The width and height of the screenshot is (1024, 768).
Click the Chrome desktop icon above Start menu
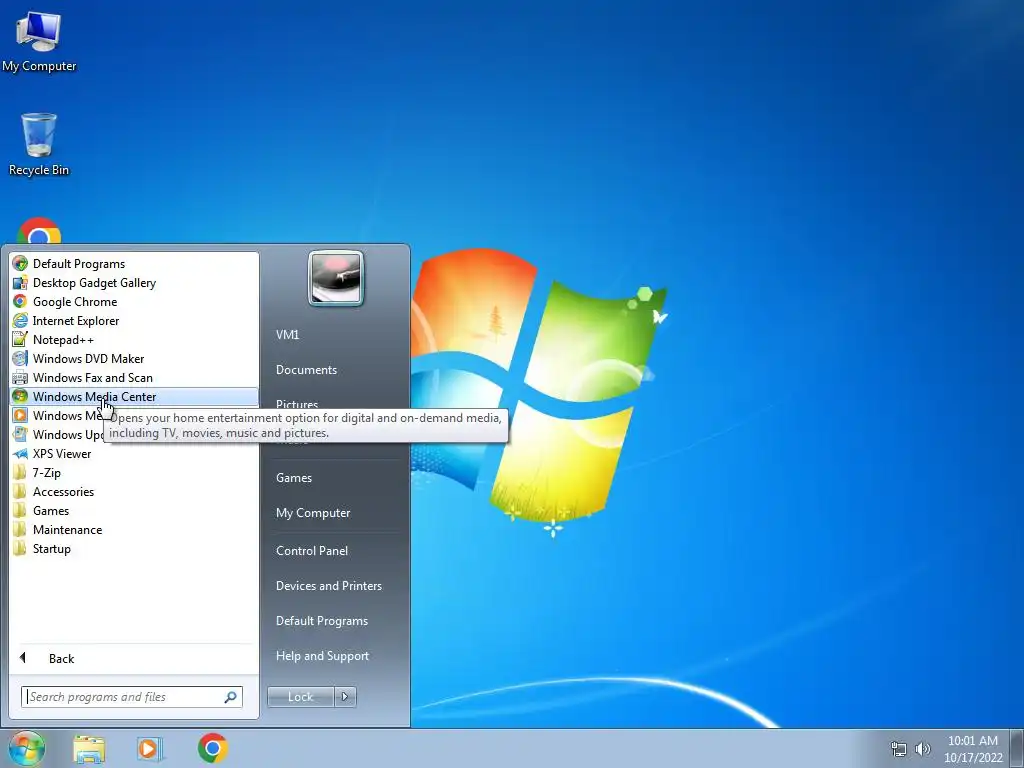tap(39, 231)
